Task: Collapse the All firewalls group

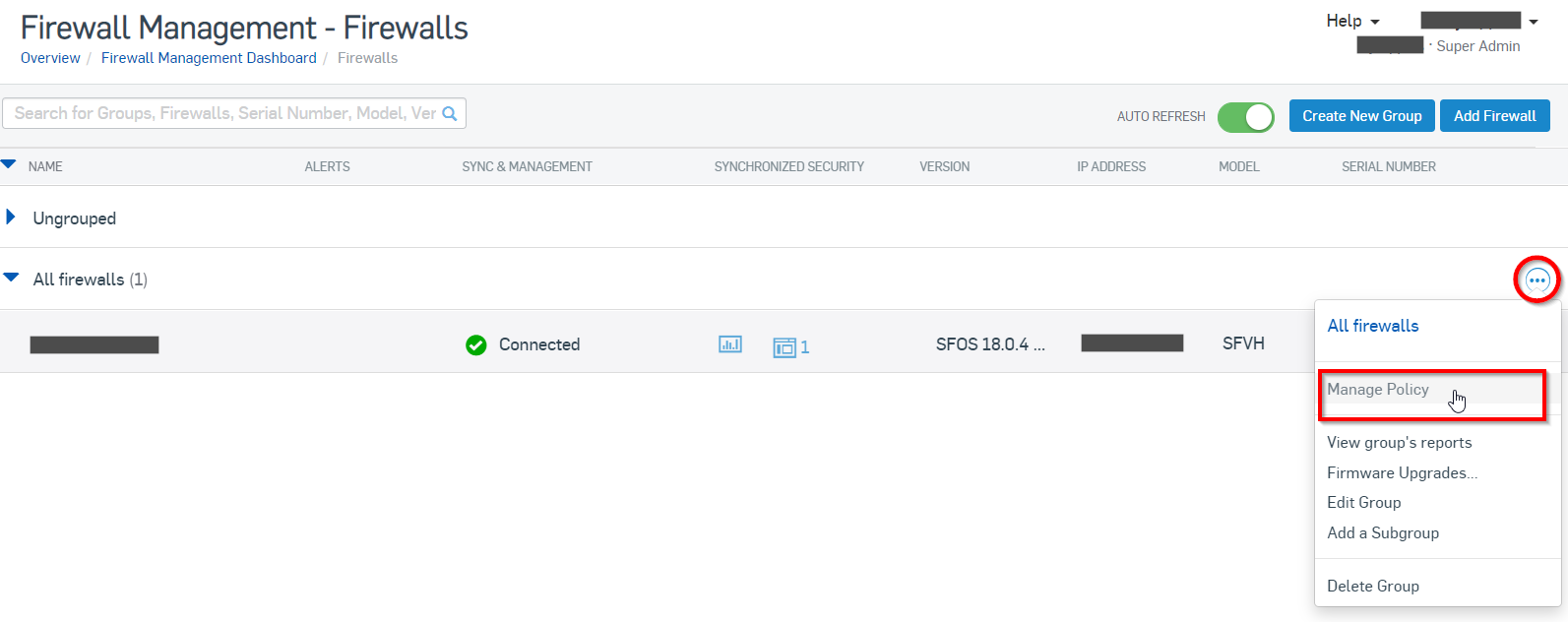Action: (11, 279)
